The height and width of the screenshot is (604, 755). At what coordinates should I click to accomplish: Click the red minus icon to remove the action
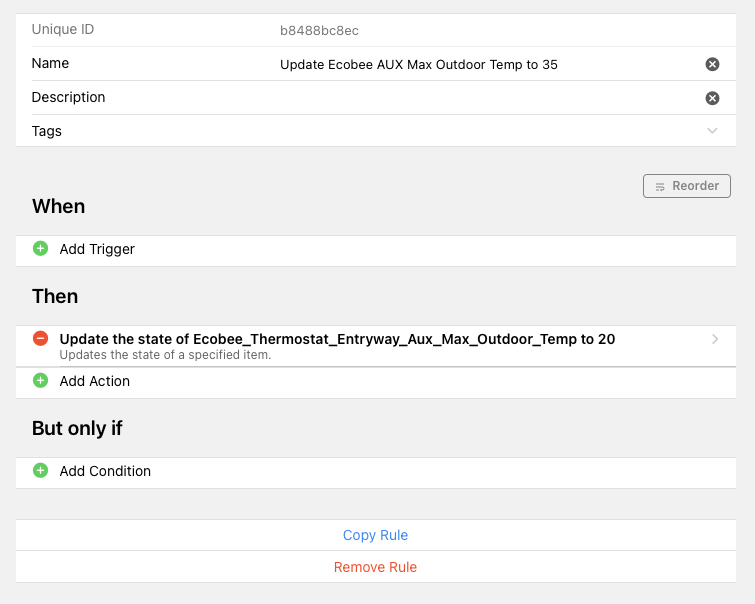tap(40, 339)
